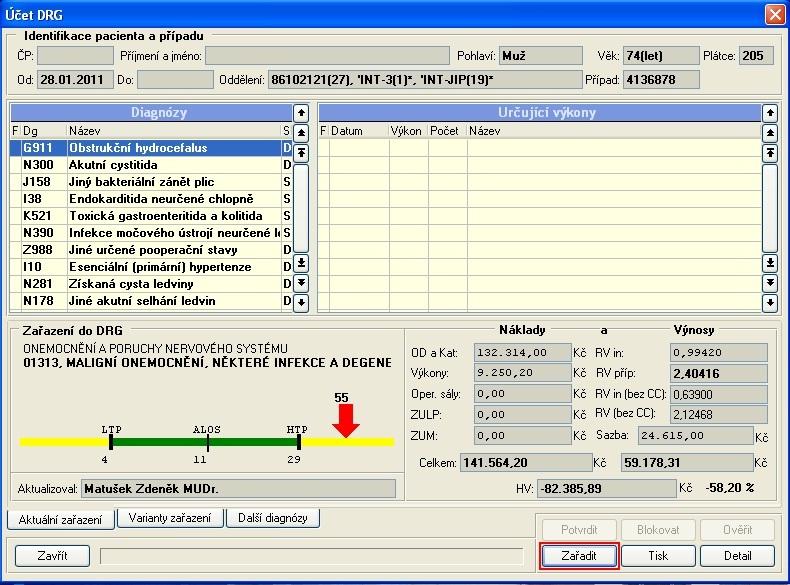Select row Z988 Jiné určené pooperační stavy
790x585 pixels.
coord(151,250)
